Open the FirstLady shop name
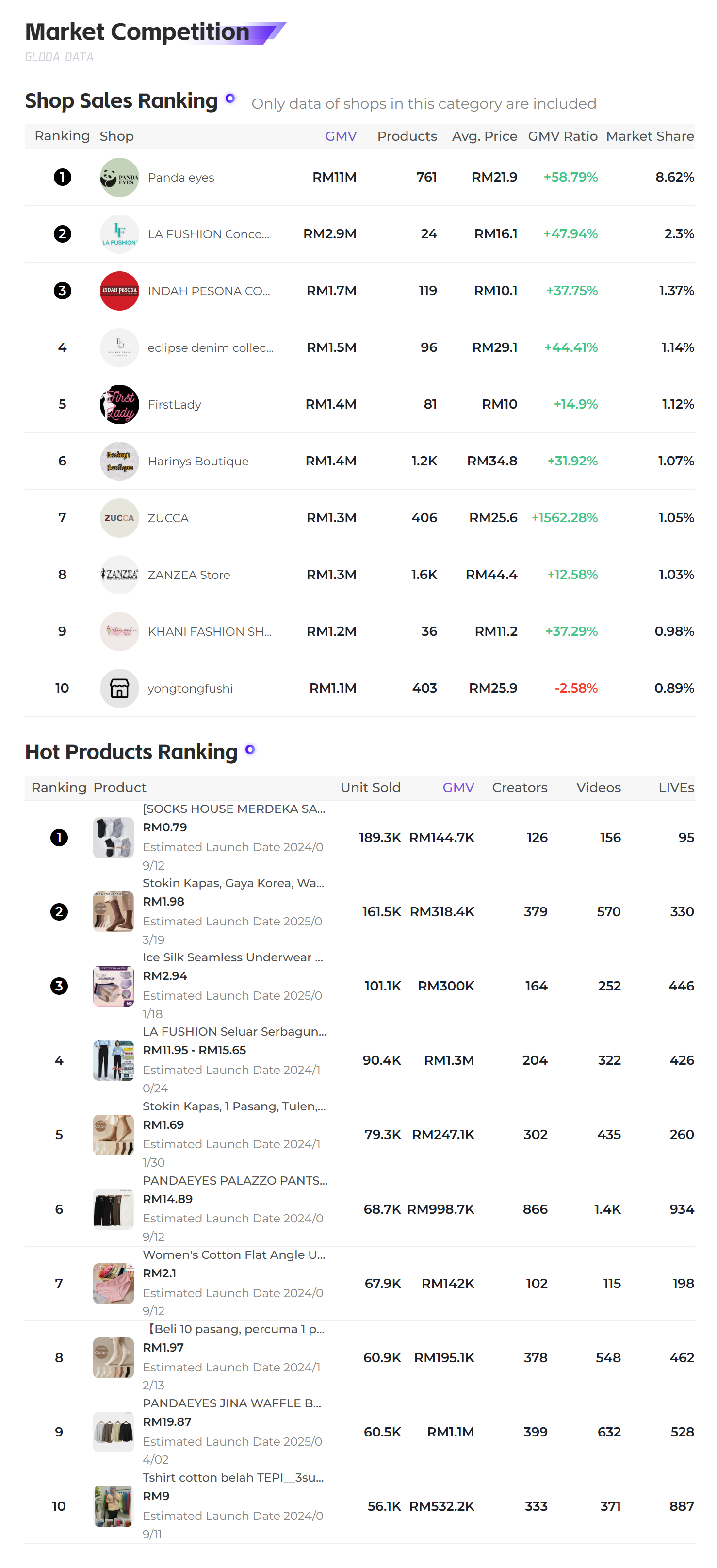This screenshot has width=717, height=1568. coord(174,405)
